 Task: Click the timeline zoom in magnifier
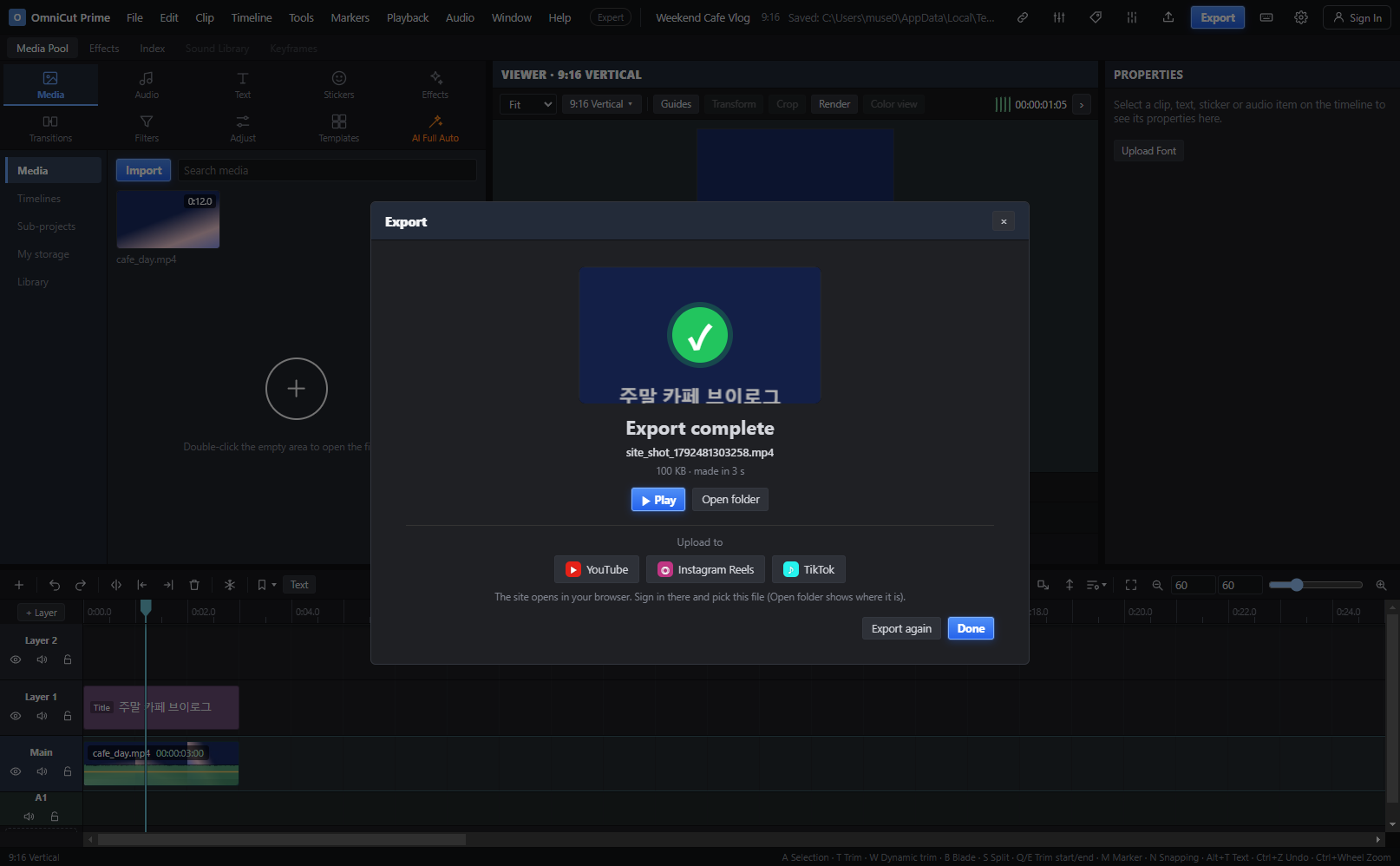(1382, 585)
